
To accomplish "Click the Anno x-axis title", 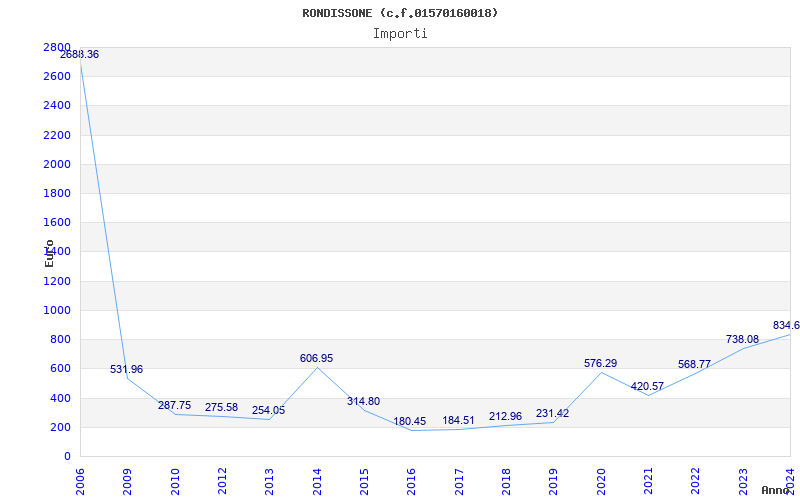I will pos(776,490).
